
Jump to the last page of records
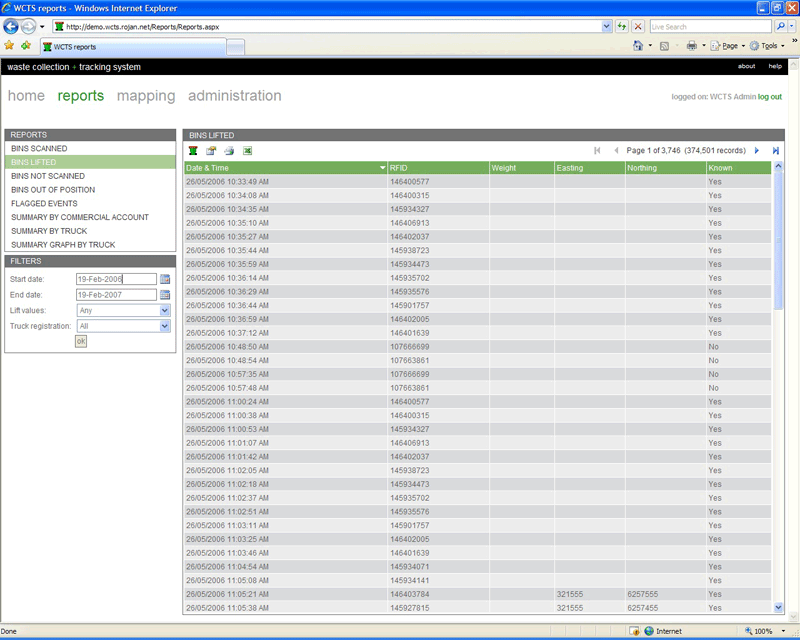point(776,151)
